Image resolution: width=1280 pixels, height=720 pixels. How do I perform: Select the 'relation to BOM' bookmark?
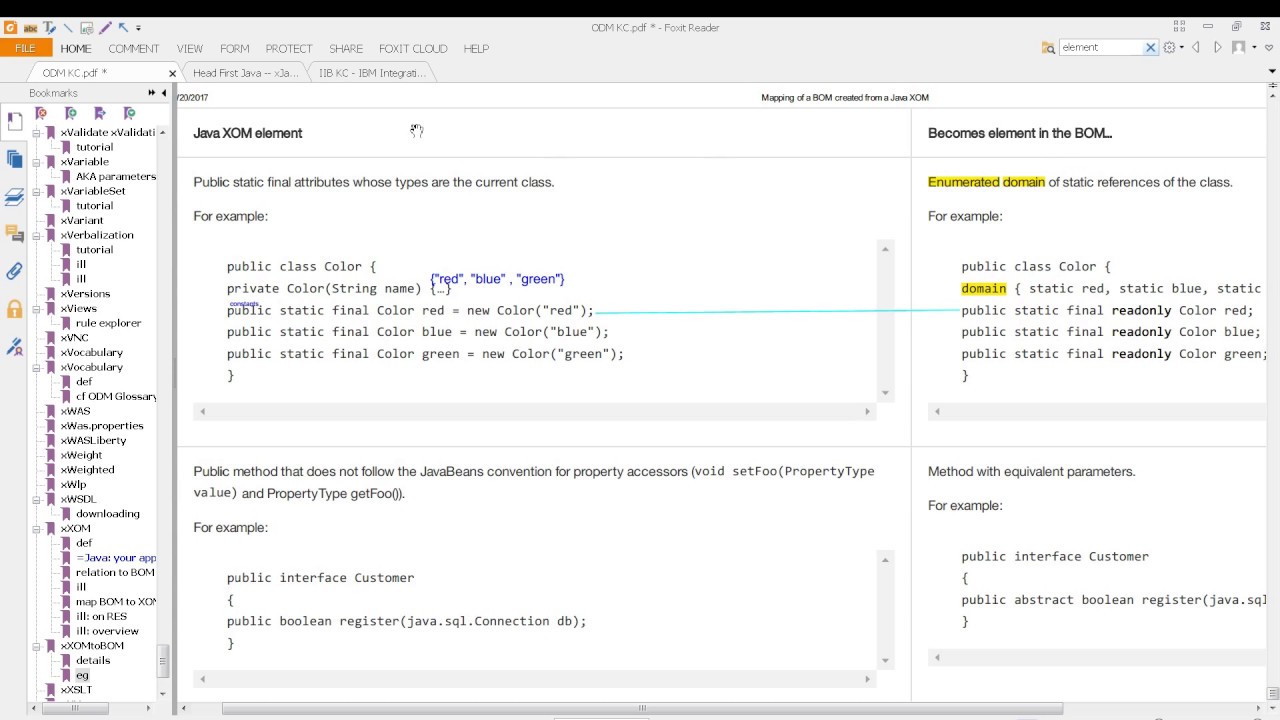[115, 572]
